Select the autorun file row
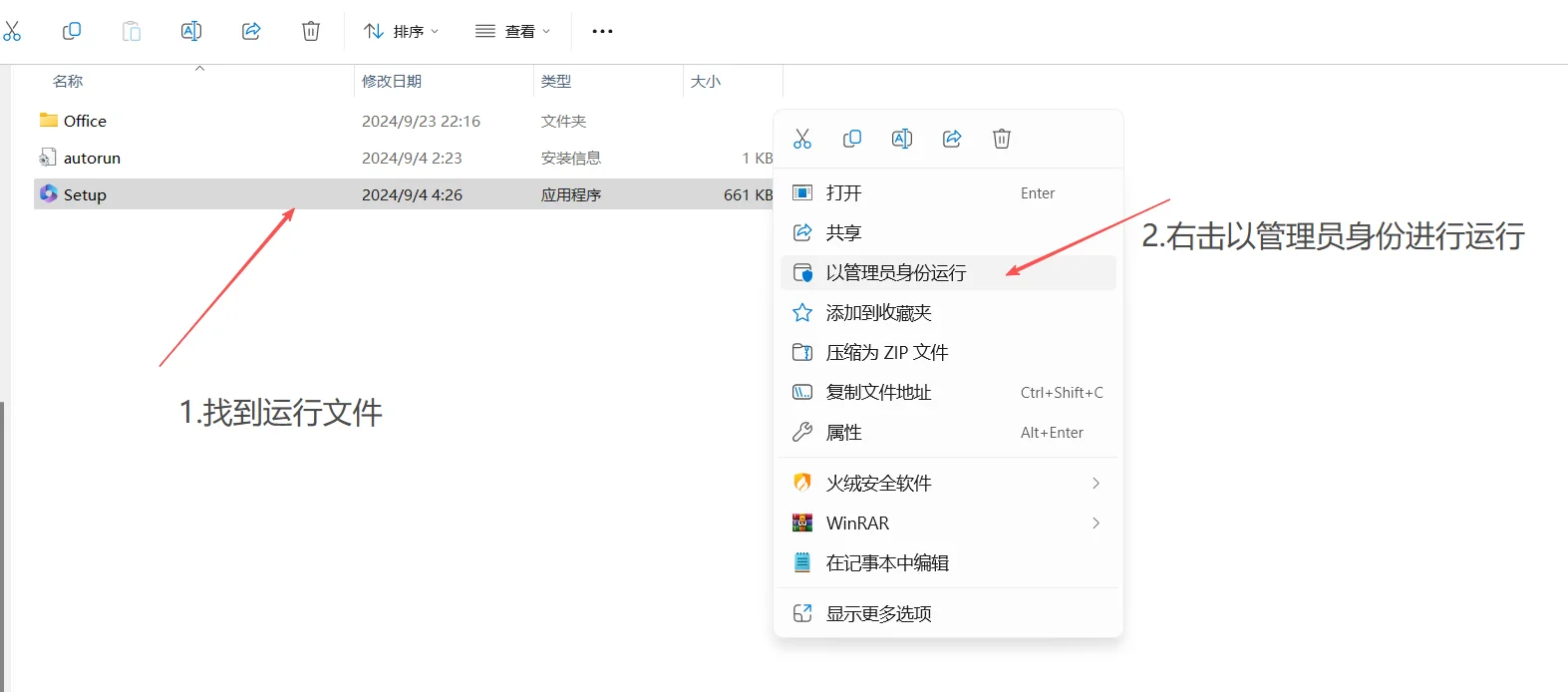Screen dimensions: 1568x692 coord(404,158)
